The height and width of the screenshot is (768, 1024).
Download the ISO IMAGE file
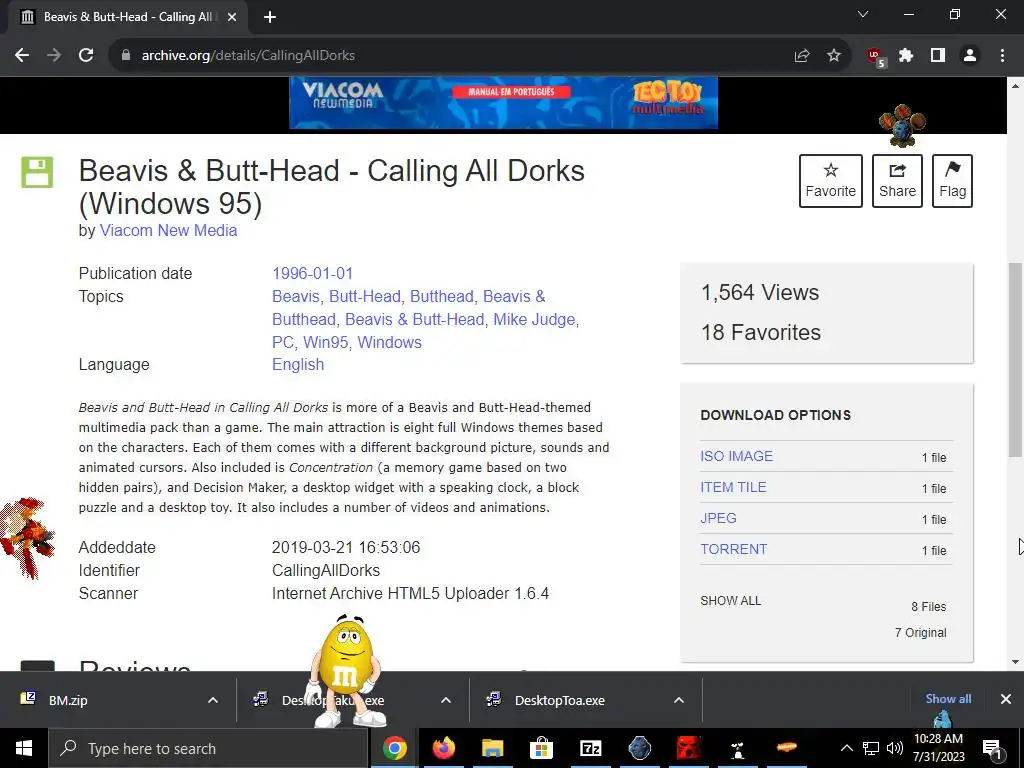[x=736, y=456]
